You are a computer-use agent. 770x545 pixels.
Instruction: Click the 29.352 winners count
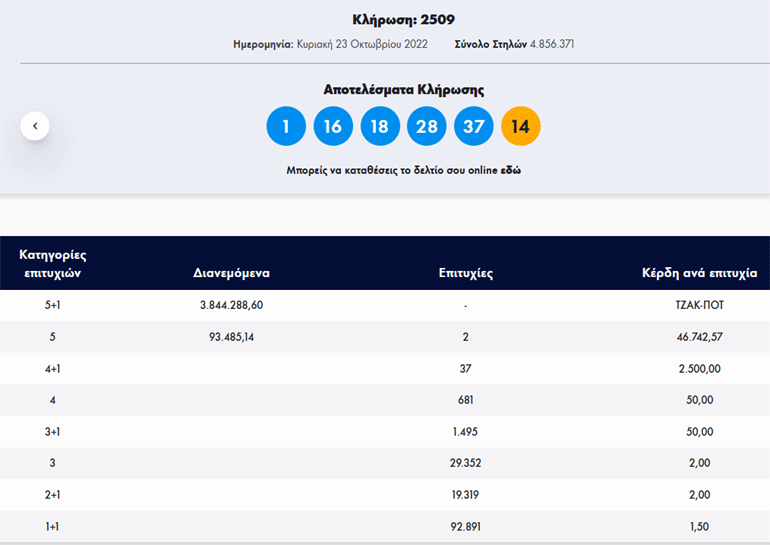click(465, 464)
